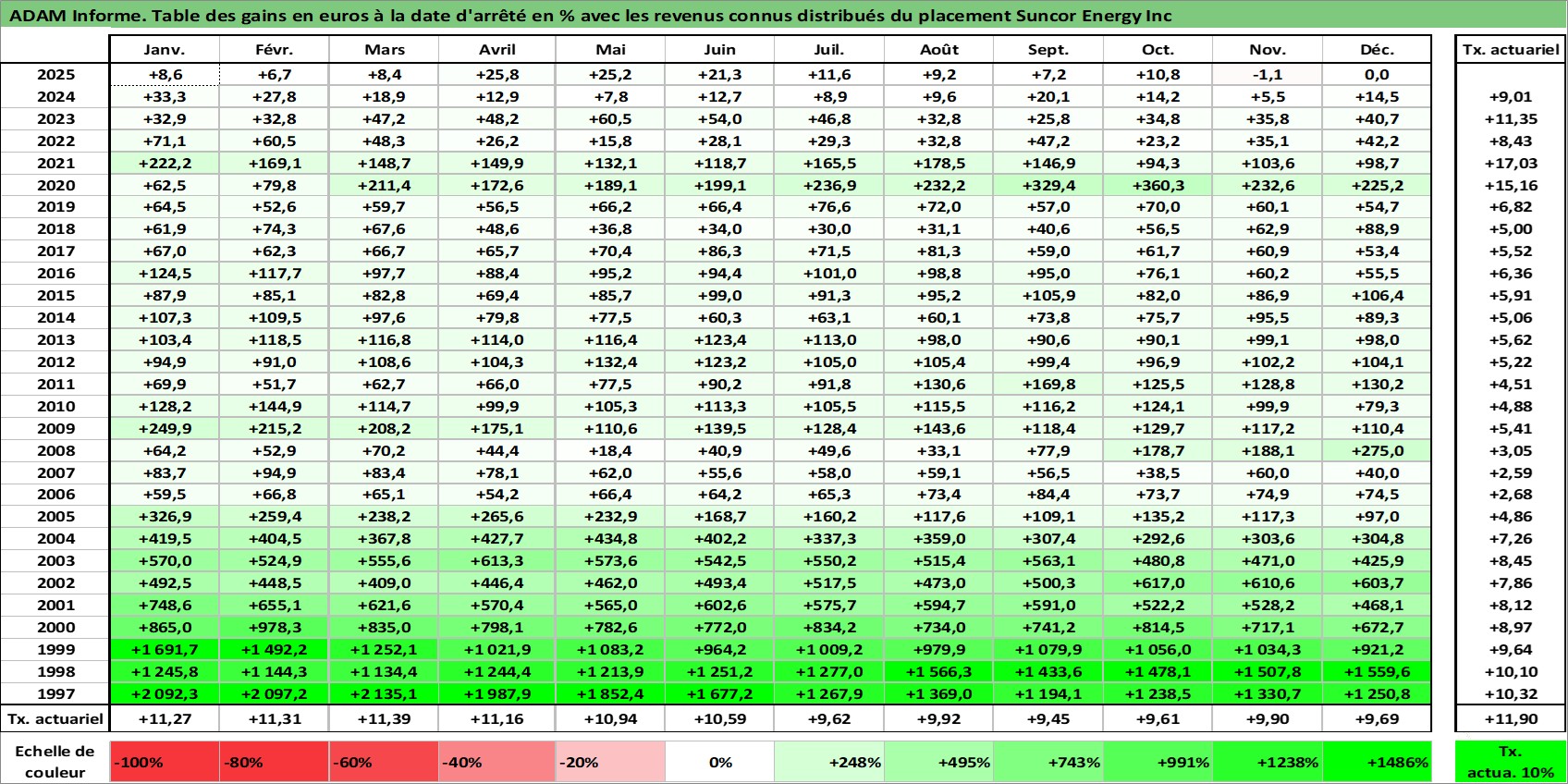The width and height of the screenshot is (1568, 784).
Task: Click the '+617,0' cell for Oct. 2002
Action: [x=1158, y=582]
